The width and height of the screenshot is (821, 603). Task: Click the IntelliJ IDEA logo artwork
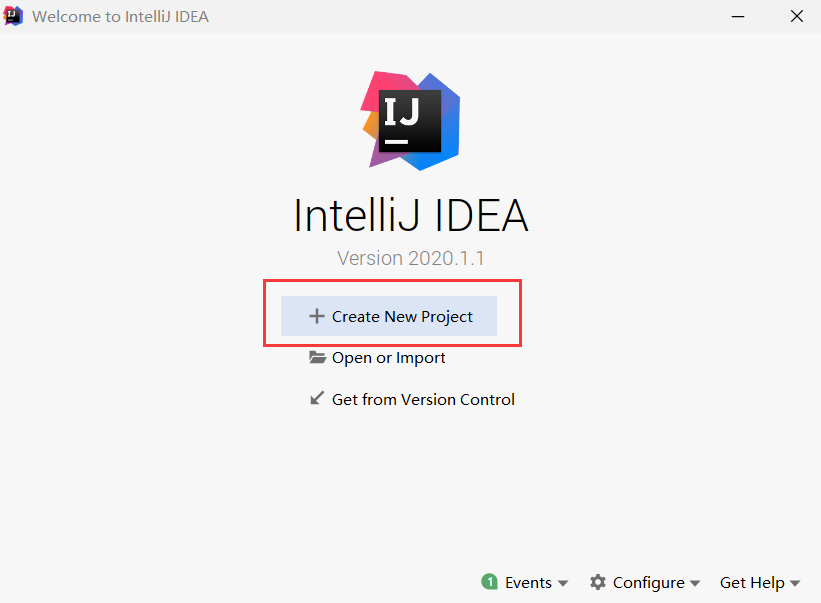(x=410, y=120)
